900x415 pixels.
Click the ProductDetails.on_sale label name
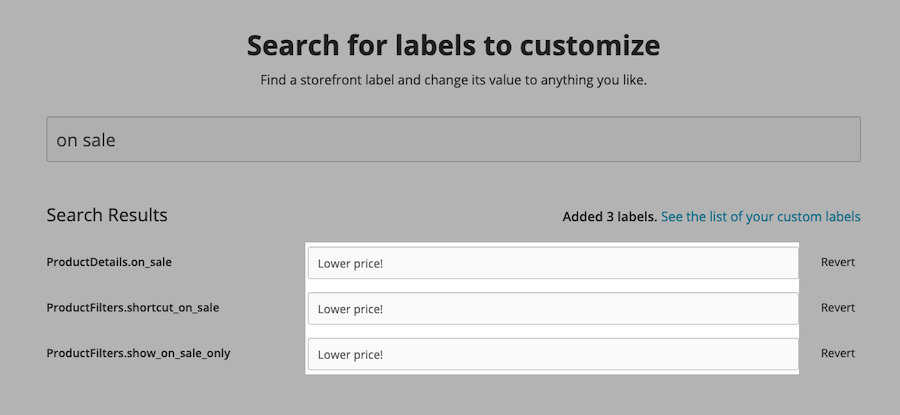[x=109, y=262]
